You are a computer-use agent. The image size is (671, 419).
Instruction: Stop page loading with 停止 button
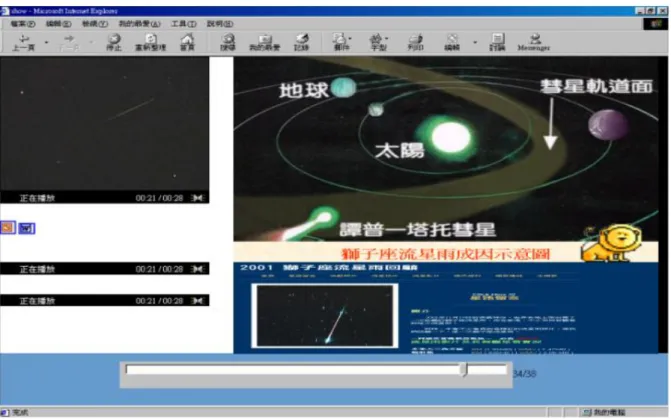[114, 43]
